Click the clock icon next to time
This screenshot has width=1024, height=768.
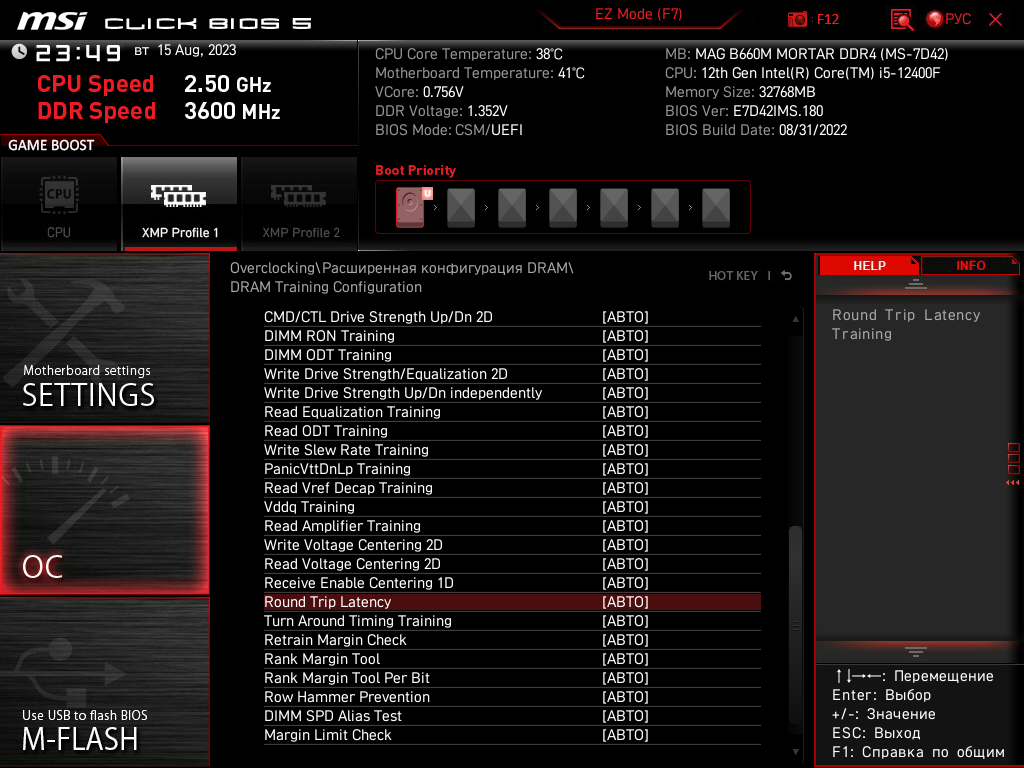tap(19, 52)
